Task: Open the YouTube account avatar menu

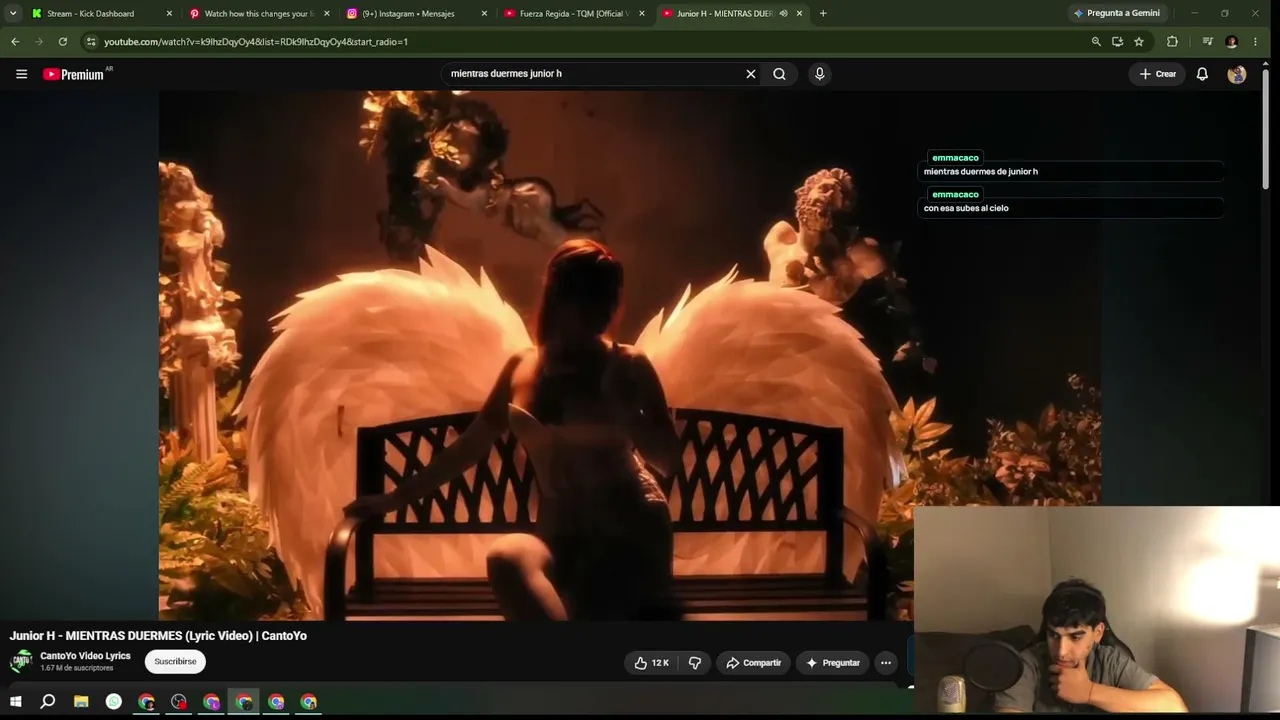Action: click(1237, 74)
